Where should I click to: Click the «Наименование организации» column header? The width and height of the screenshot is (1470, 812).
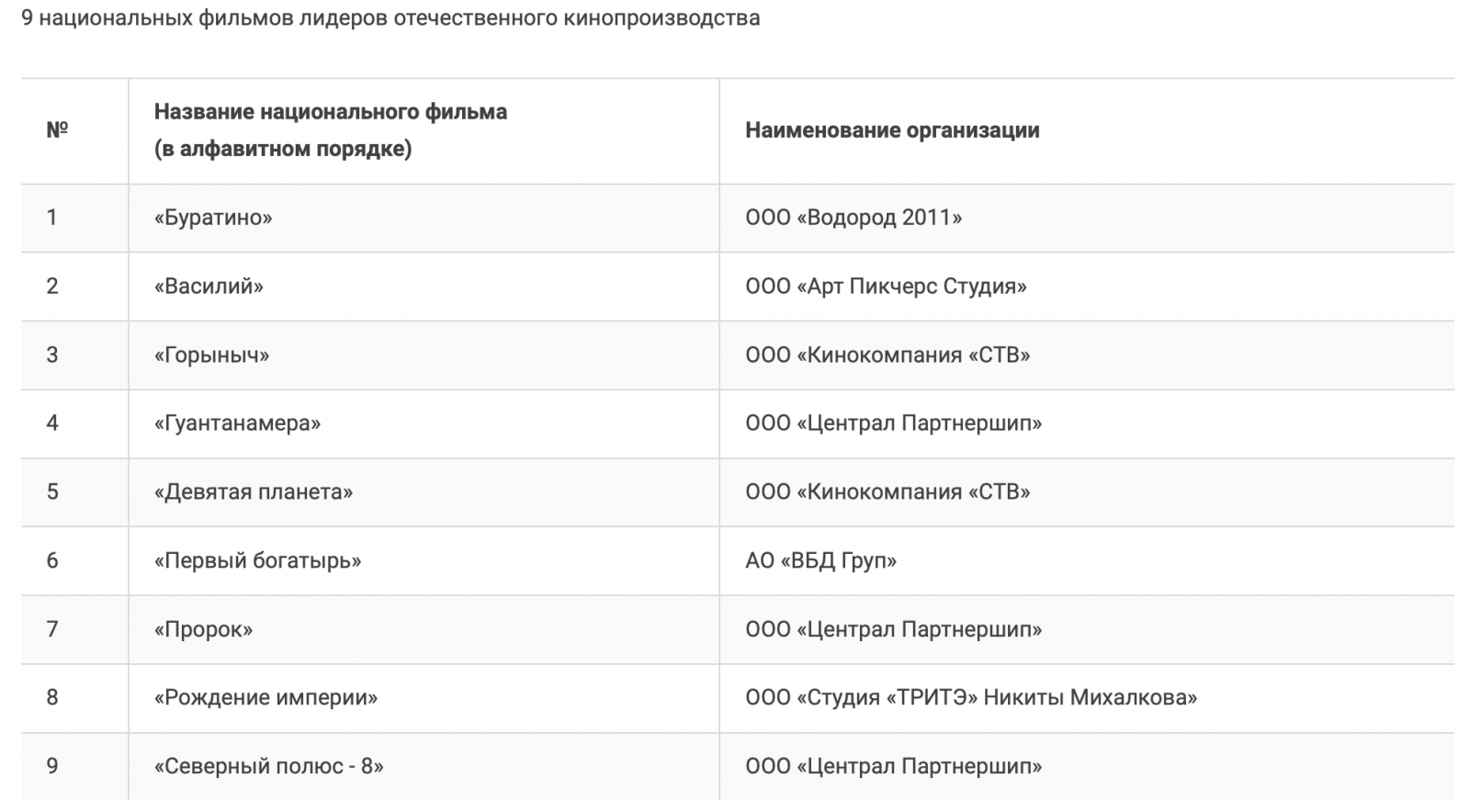(x=892, y=130)
